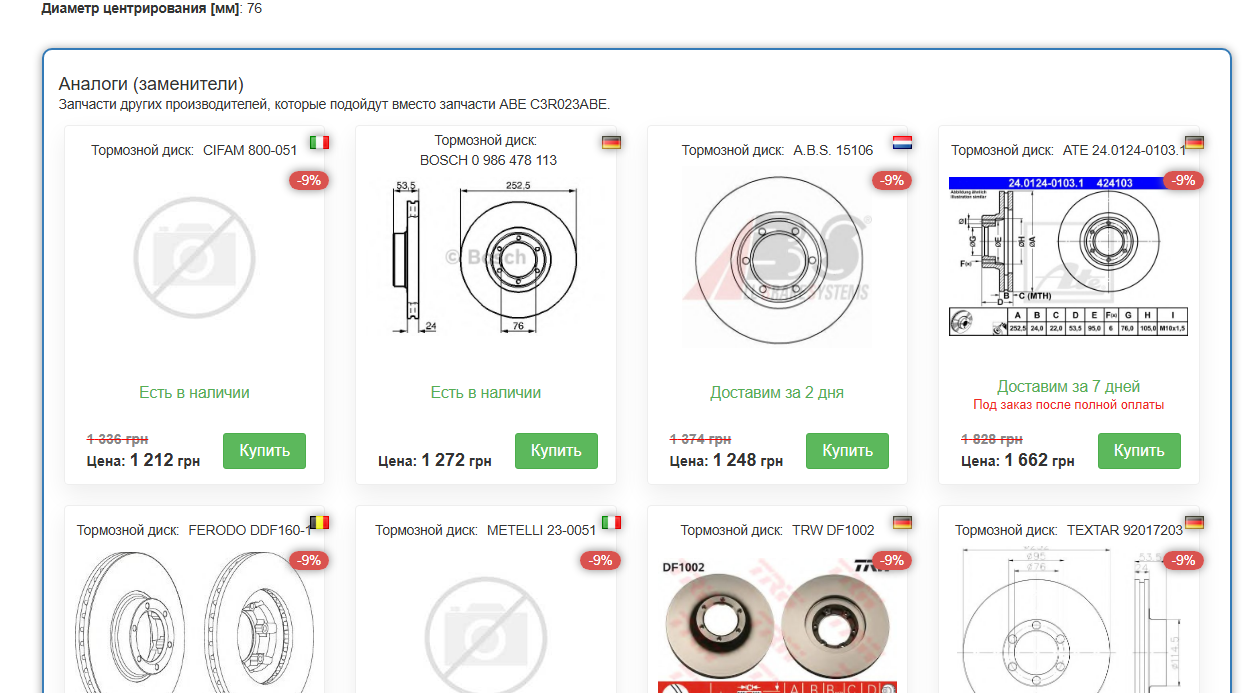Viewport: 1252px width, 693px height.
Task: Click the Italian flag on the CIFAM 800-051 card
Action: tap(319, 142)
